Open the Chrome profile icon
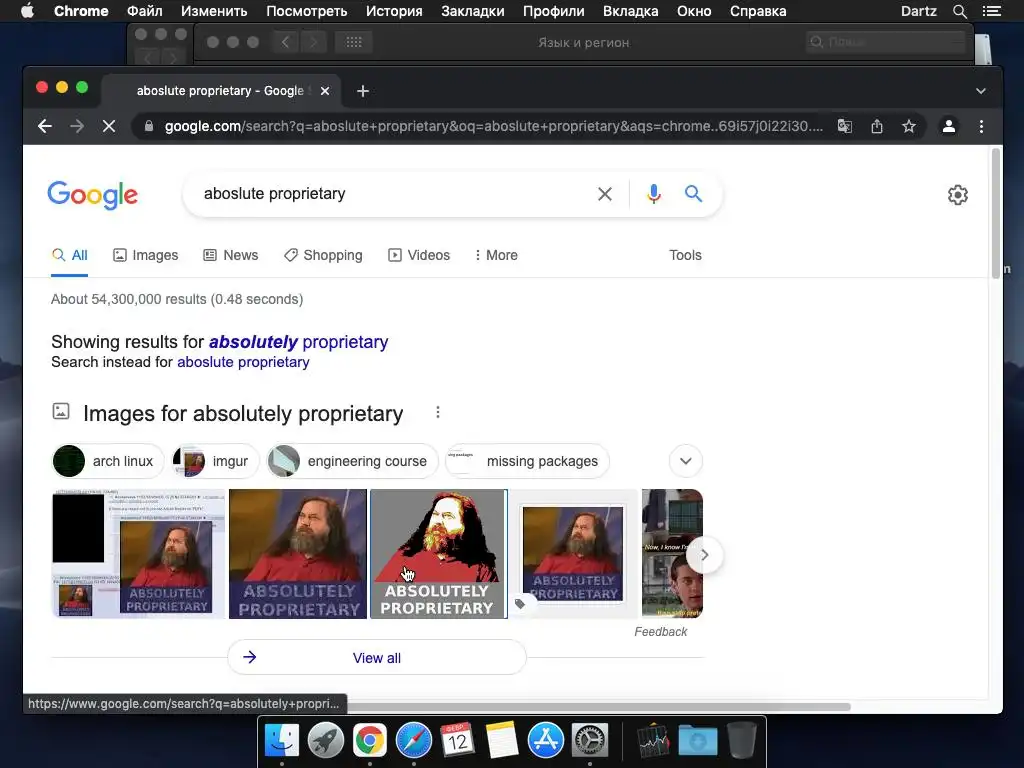Image resolution: width=1024 pixels, height=768 pixels. (x=949, y=126)
